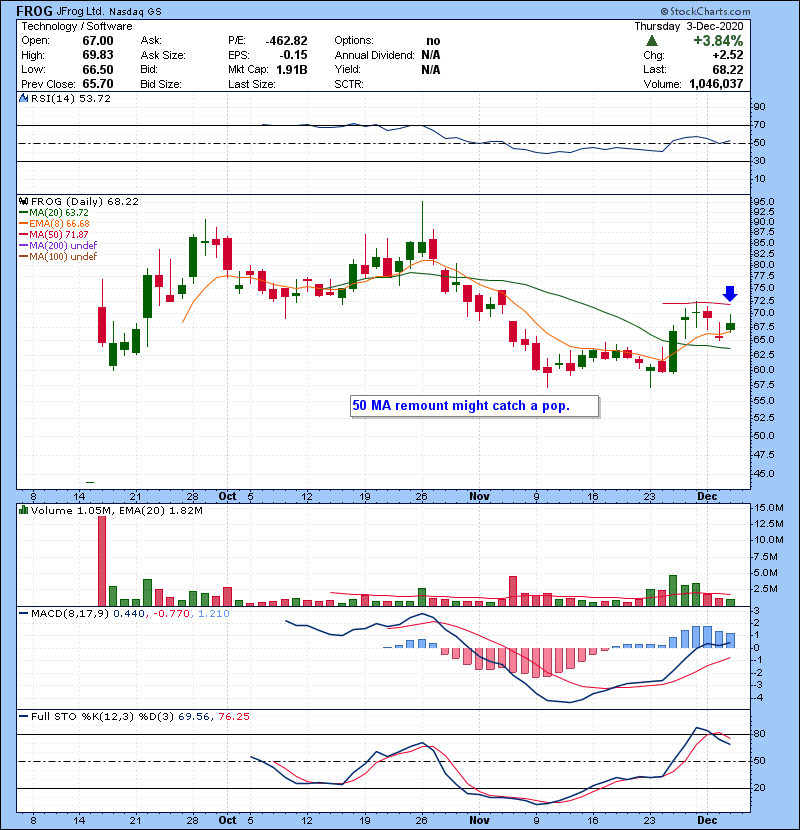800x830 pixels.
Task: Click the N/A next to Yield
Action: 431,70
